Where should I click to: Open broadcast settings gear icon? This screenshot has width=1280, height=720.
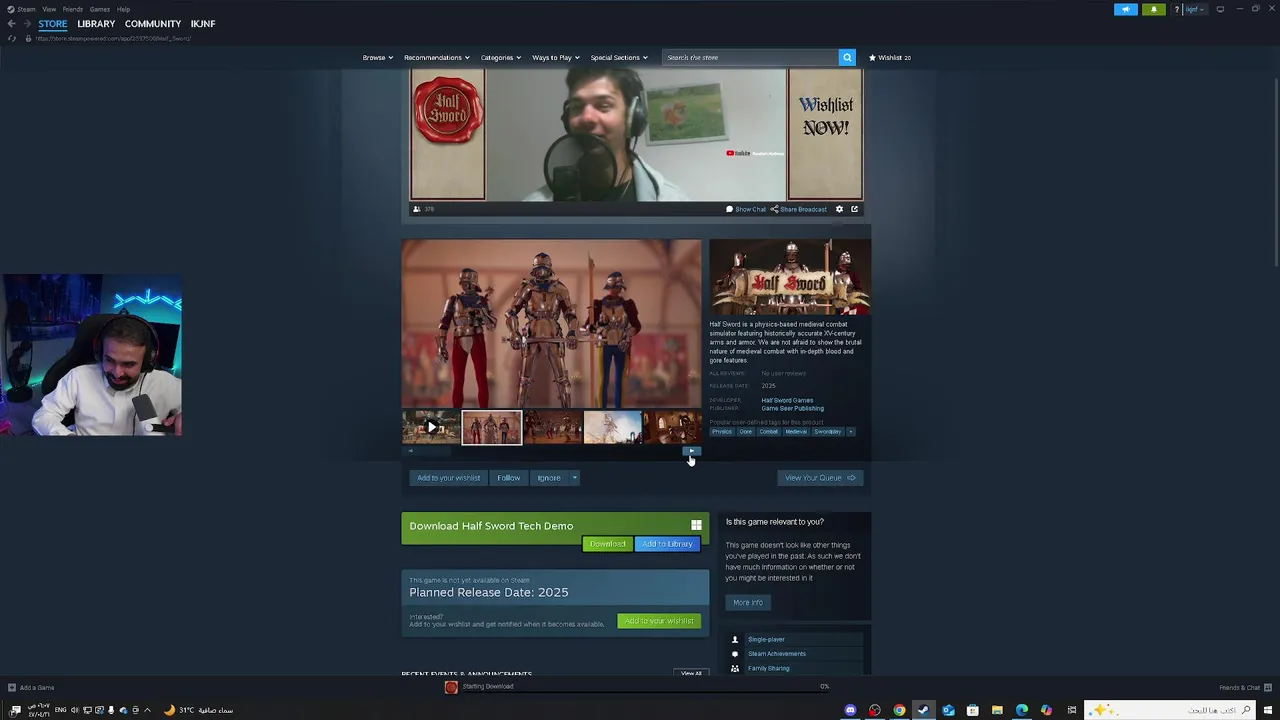[x=839, y=209]
